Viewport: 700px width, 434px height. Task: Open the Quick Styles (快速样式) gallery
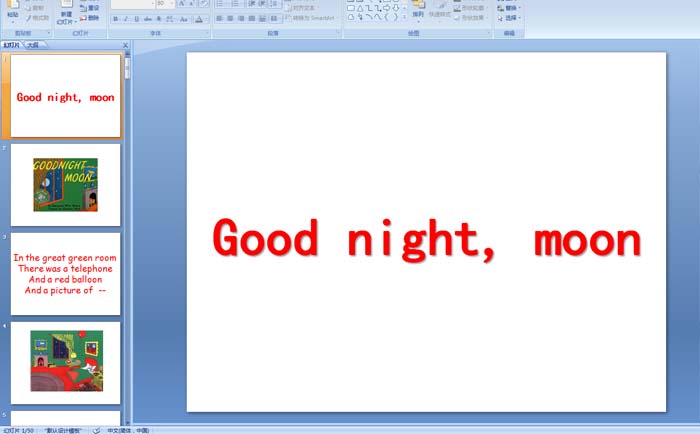point(439,11)
